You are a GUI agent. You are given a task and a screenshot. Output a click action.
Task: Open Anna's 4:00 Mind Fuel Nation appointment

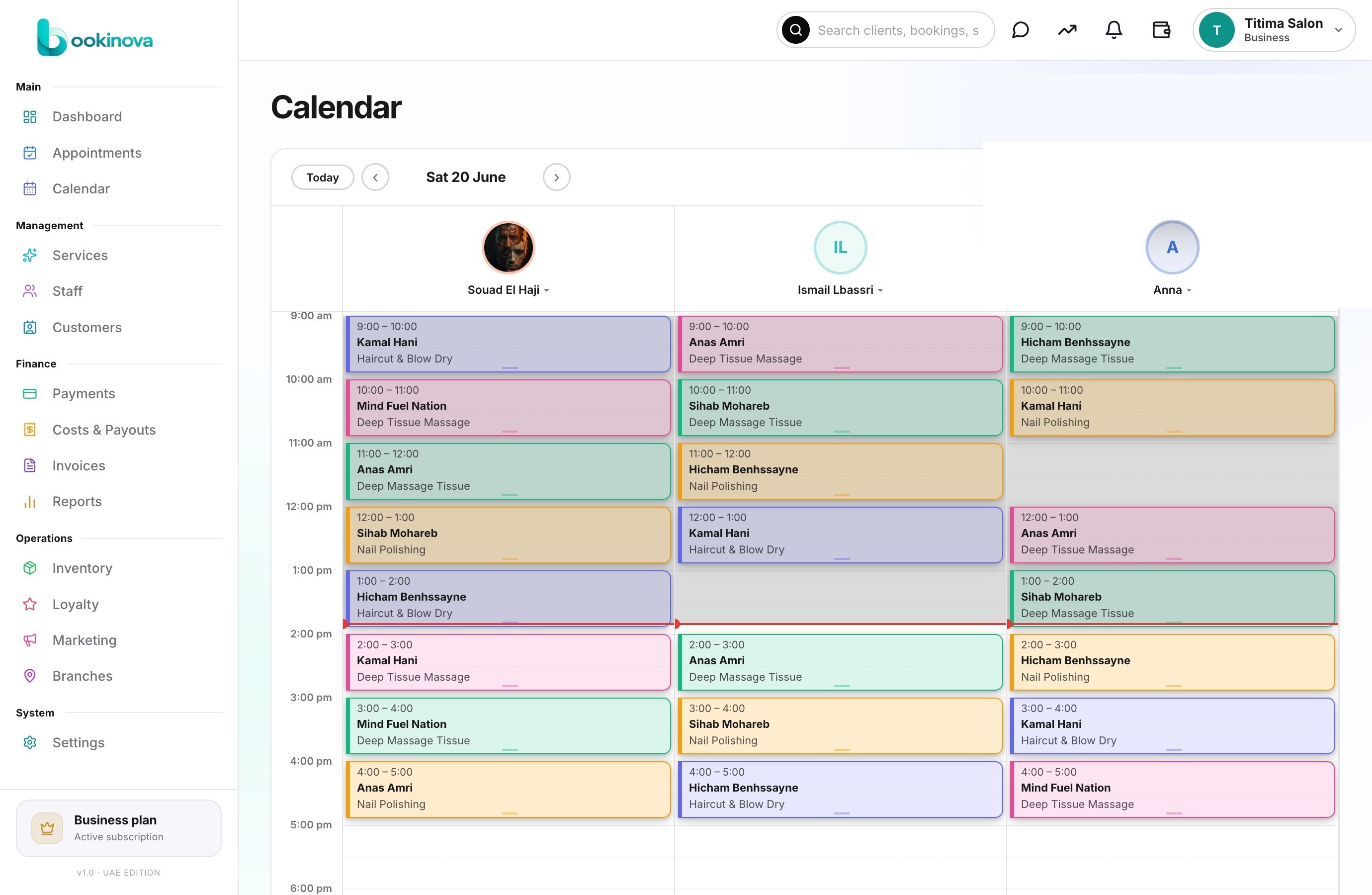1172,790
